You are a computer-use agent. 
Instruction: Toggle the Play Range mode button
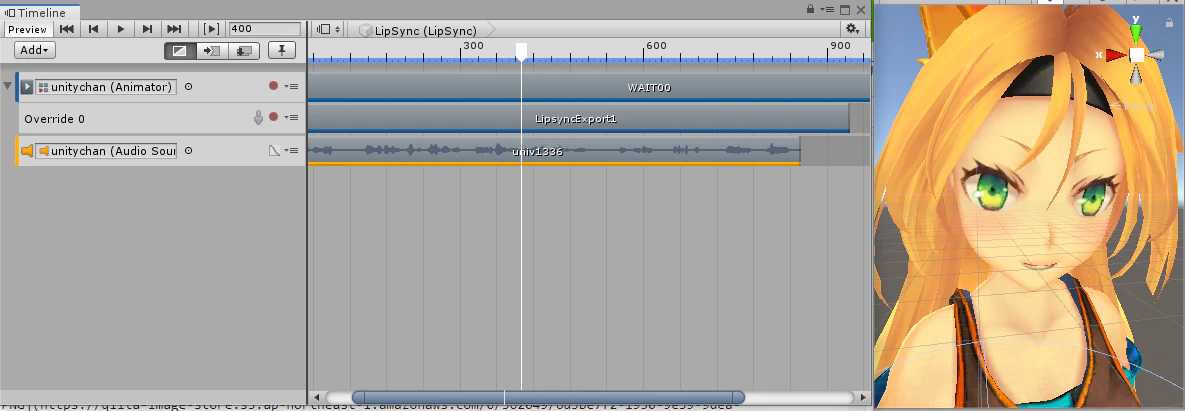point(212,29)
